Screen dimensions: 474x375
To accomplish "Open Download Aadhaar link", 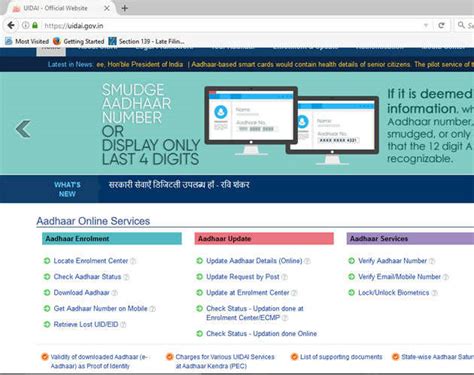I will pos(82,293).
